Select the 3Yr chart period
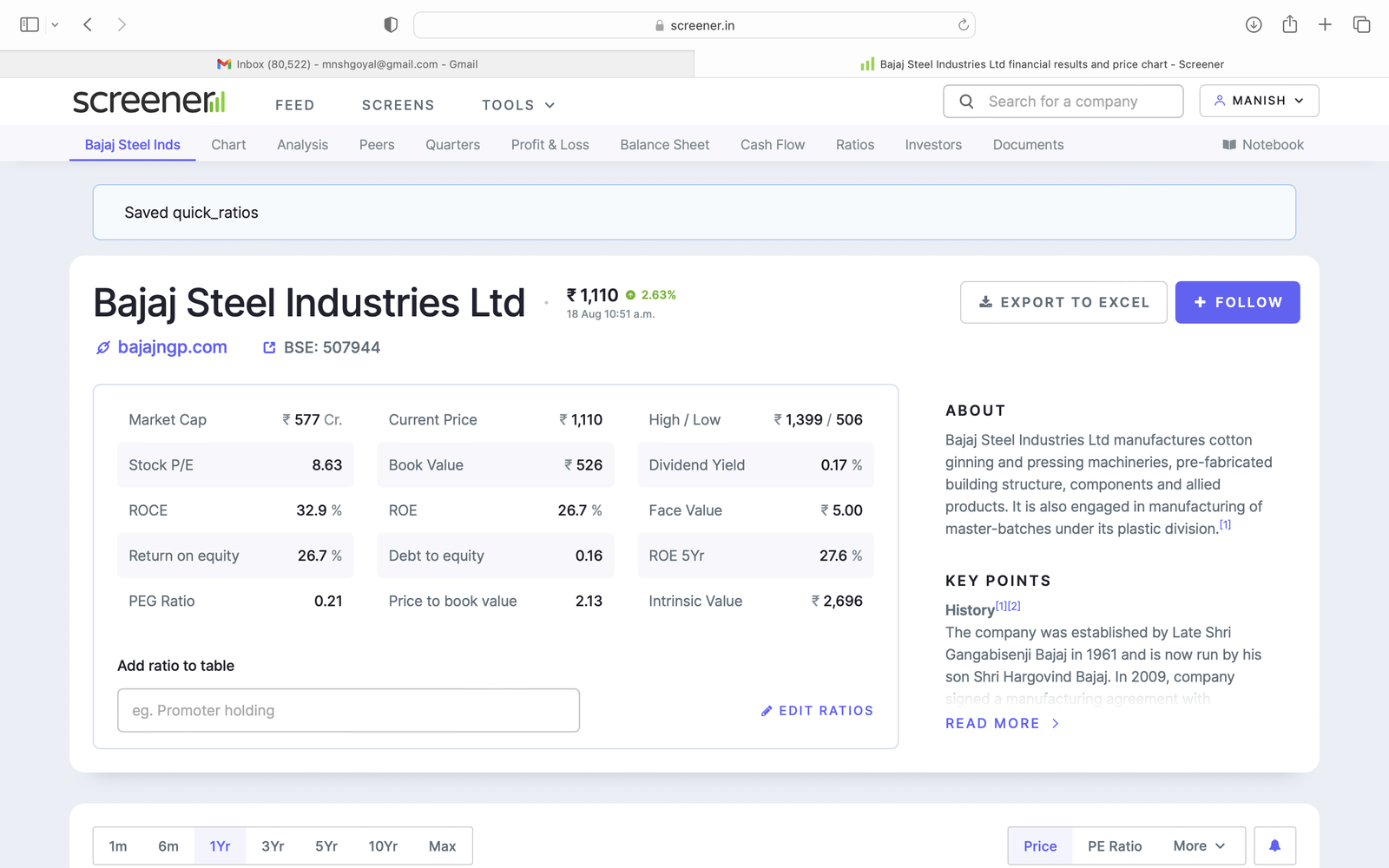The width and height of the screenshot is (1389, 868). coord(273,845)
